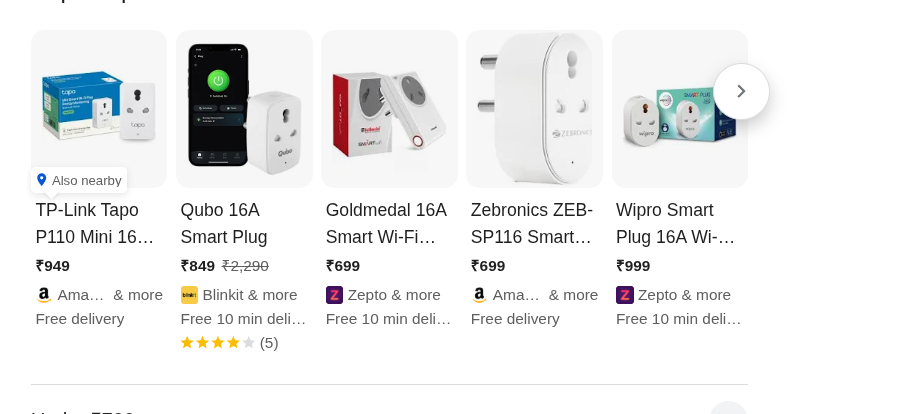906x414 pixels.
Task: Click Qubo 16A Smart Plug title
Action: (x=224, y=224)
